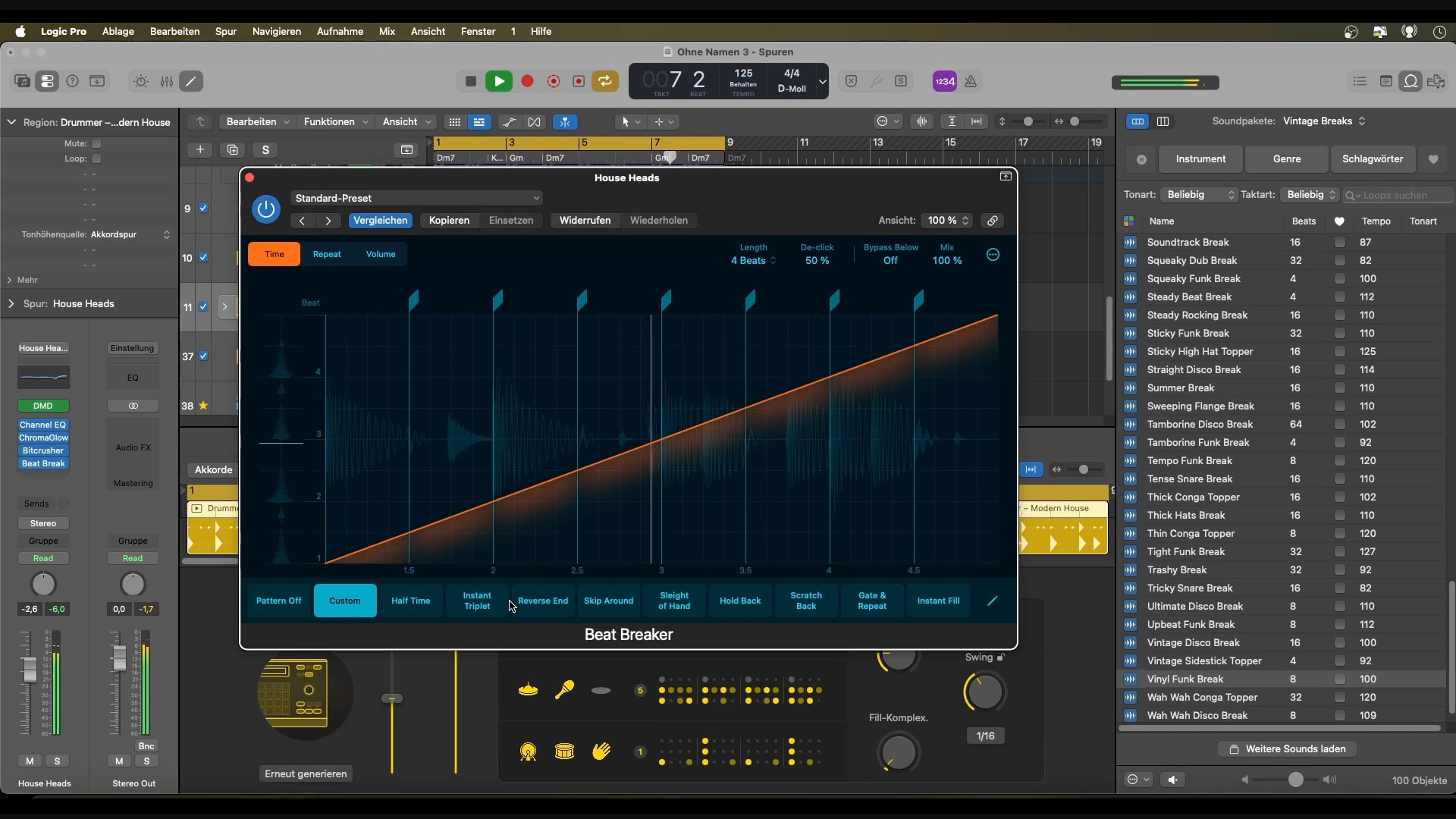Open the Mix menu in the menu bar
1456x819 pixels.
[x=388, y=31]
